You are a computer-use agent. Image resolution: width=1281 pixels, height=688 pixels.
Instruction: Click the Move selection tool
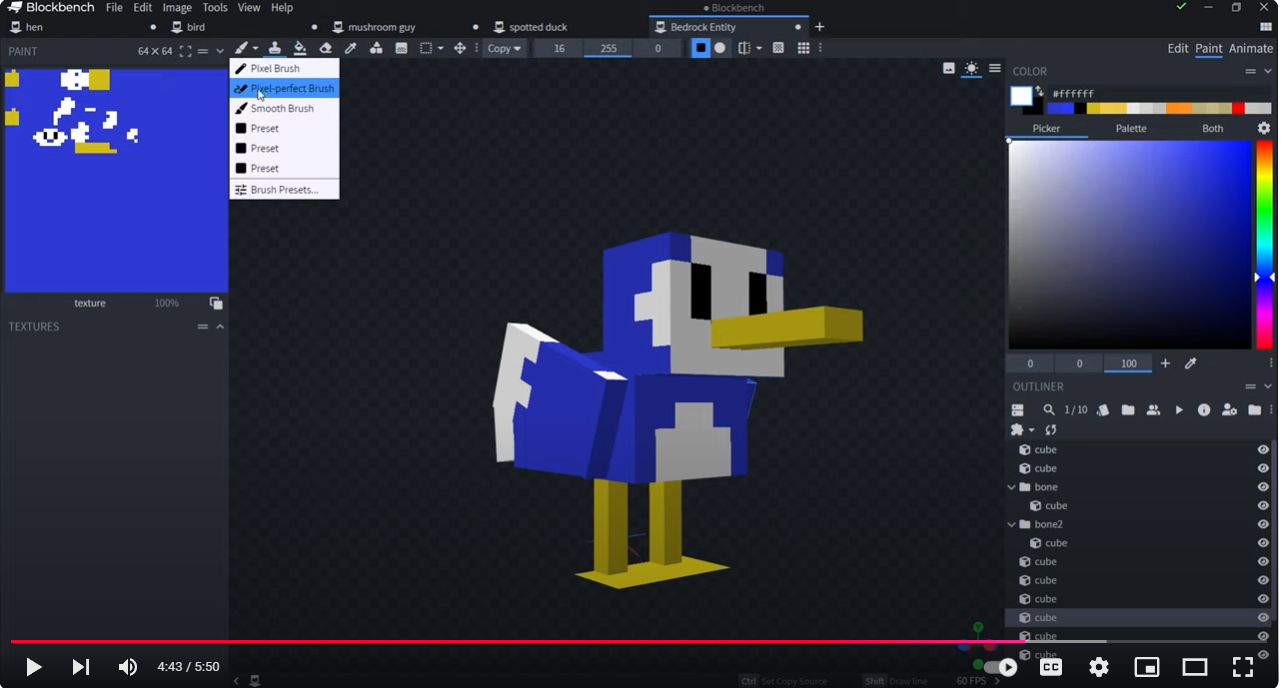(x=460, y=48)
